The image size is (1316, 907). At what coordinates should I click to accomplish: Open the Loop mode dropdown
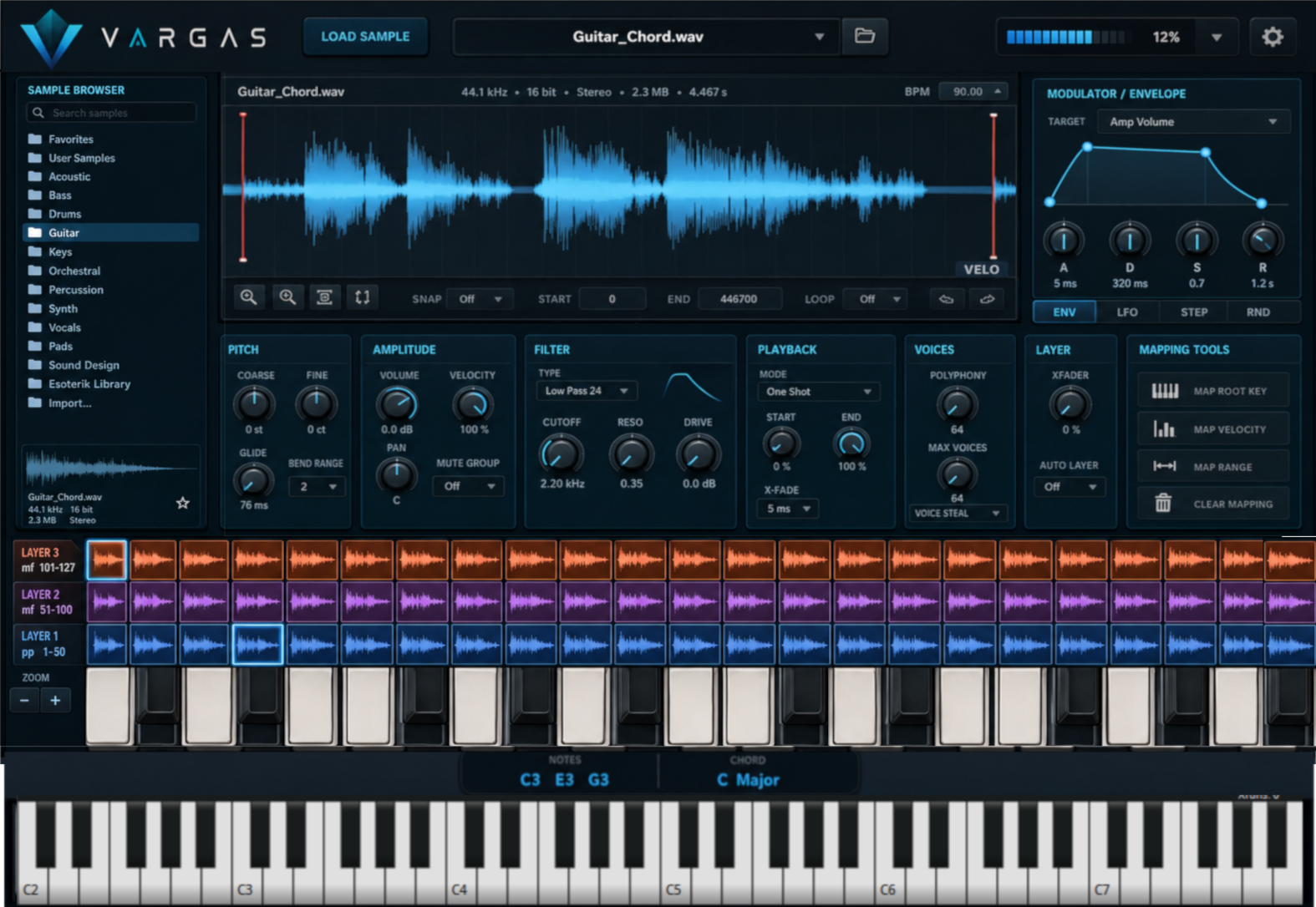pyautogui.click(x=876, y=299)
